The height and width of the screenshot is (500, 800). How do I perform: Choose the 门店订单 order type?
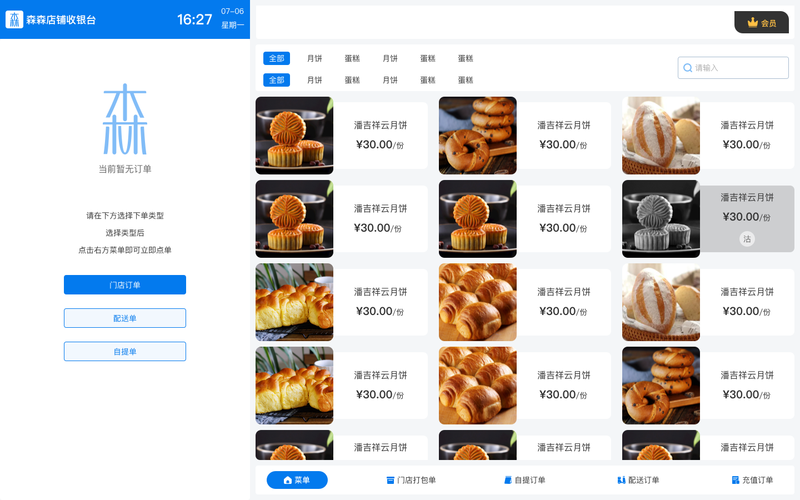pyautogui.click(x=125, y=285)
